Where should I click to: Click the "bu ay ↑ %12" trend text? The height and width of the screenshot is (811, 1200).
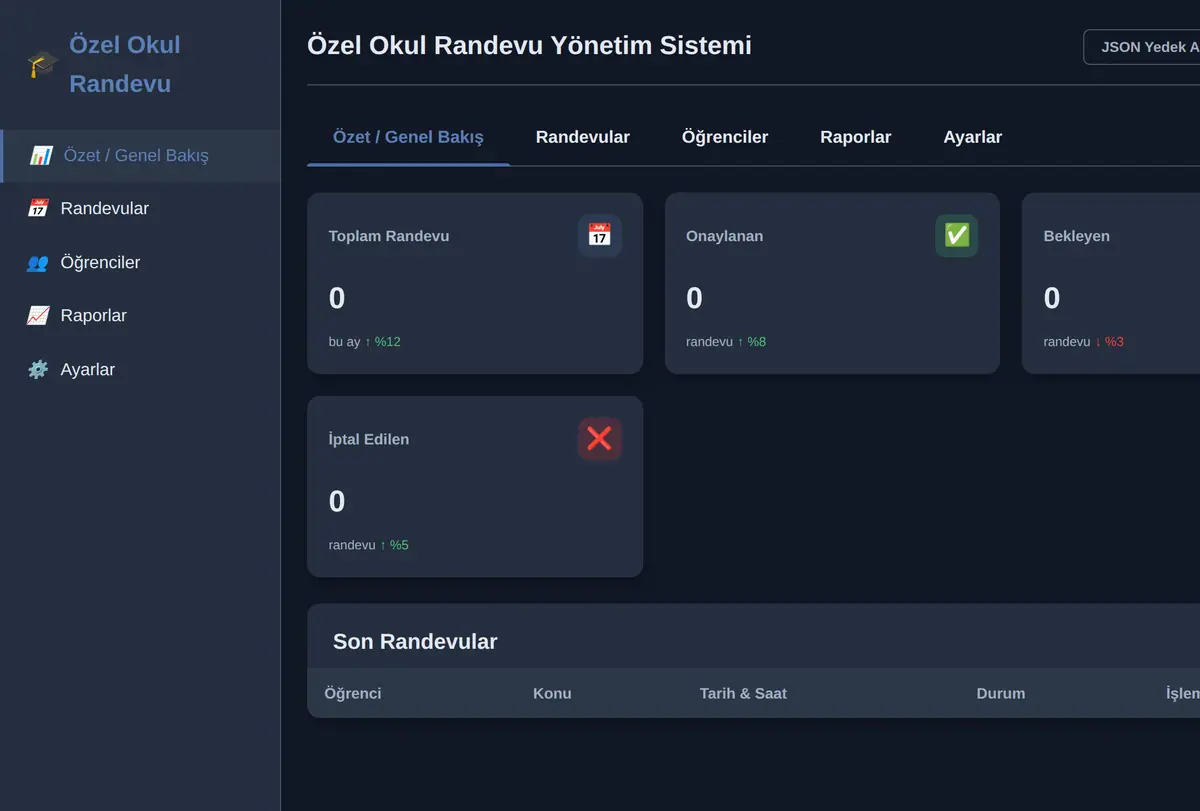[x=365, y=342]
